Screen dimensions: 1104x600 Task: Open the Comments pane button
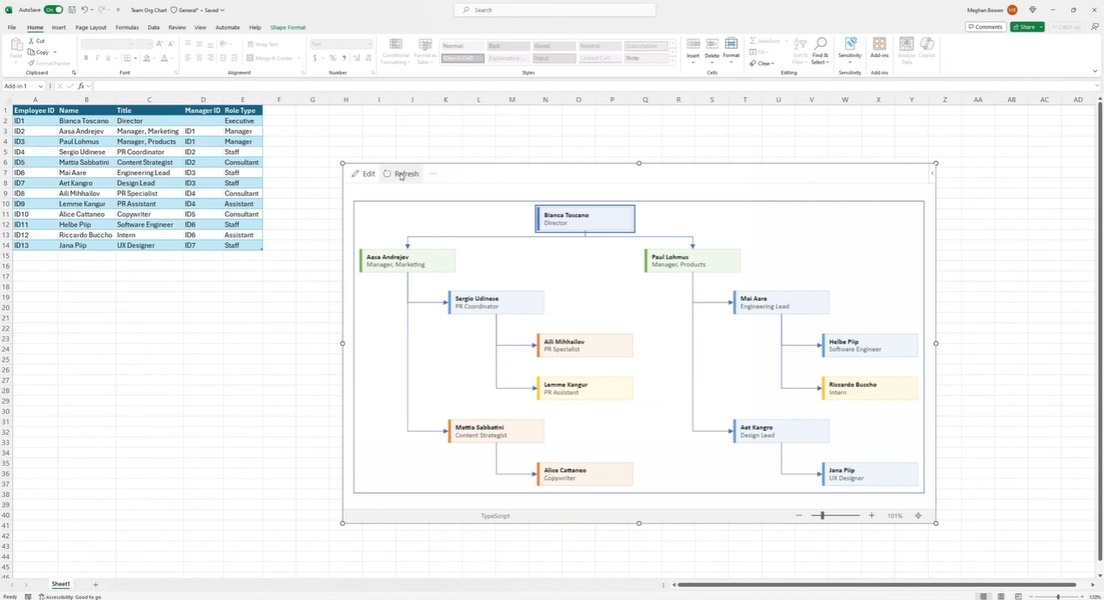985,27
